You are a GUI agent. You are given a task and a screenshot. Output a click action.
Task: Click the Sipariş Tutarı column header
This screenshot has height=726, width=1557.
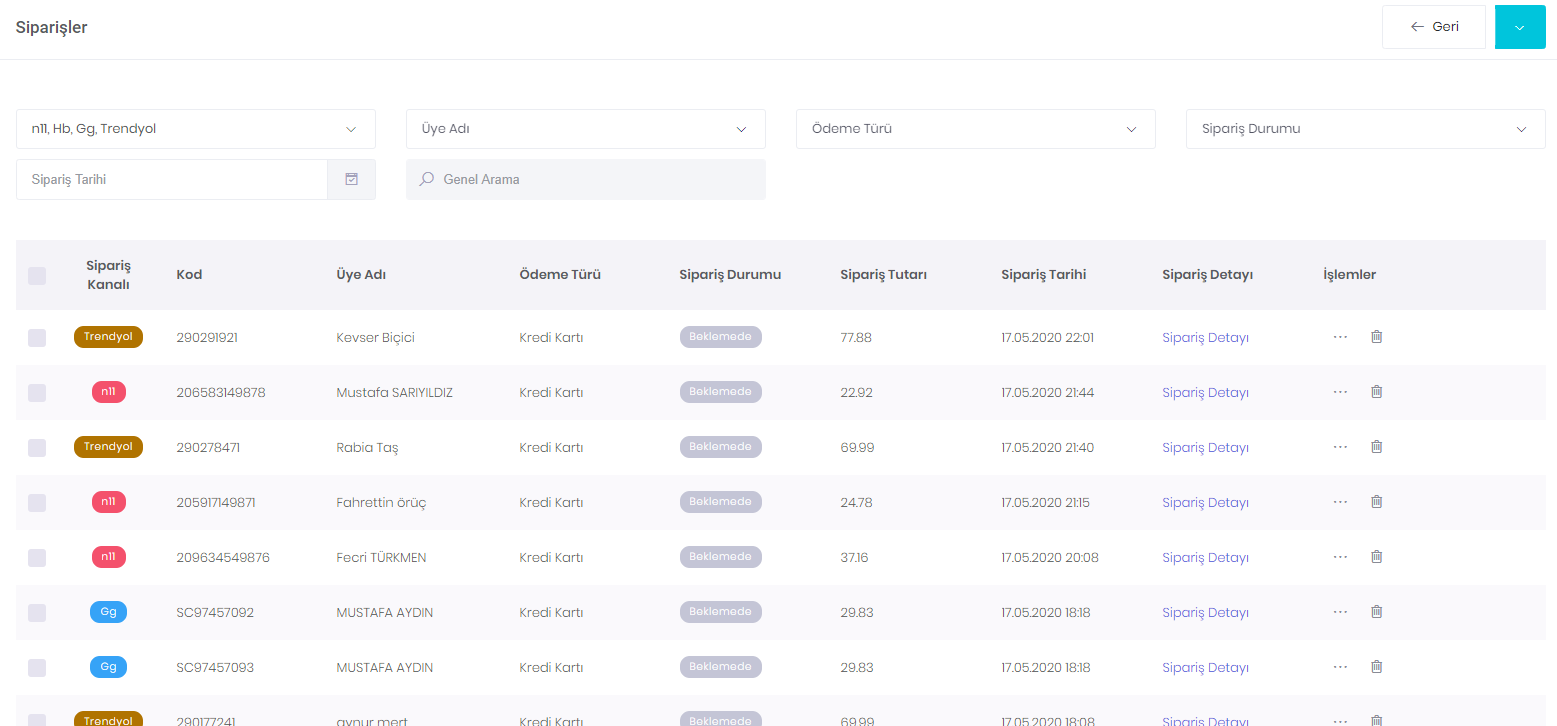[x=883, y=275]
